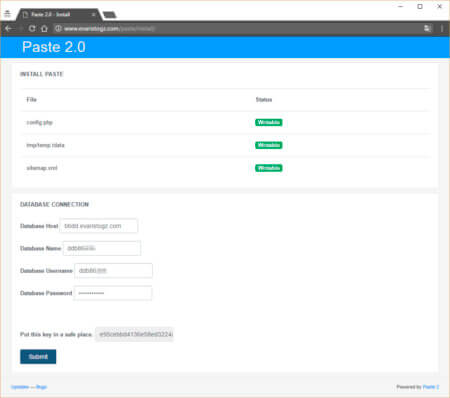Select the security key field
The image size is (450, 398).
click(135, 334)
